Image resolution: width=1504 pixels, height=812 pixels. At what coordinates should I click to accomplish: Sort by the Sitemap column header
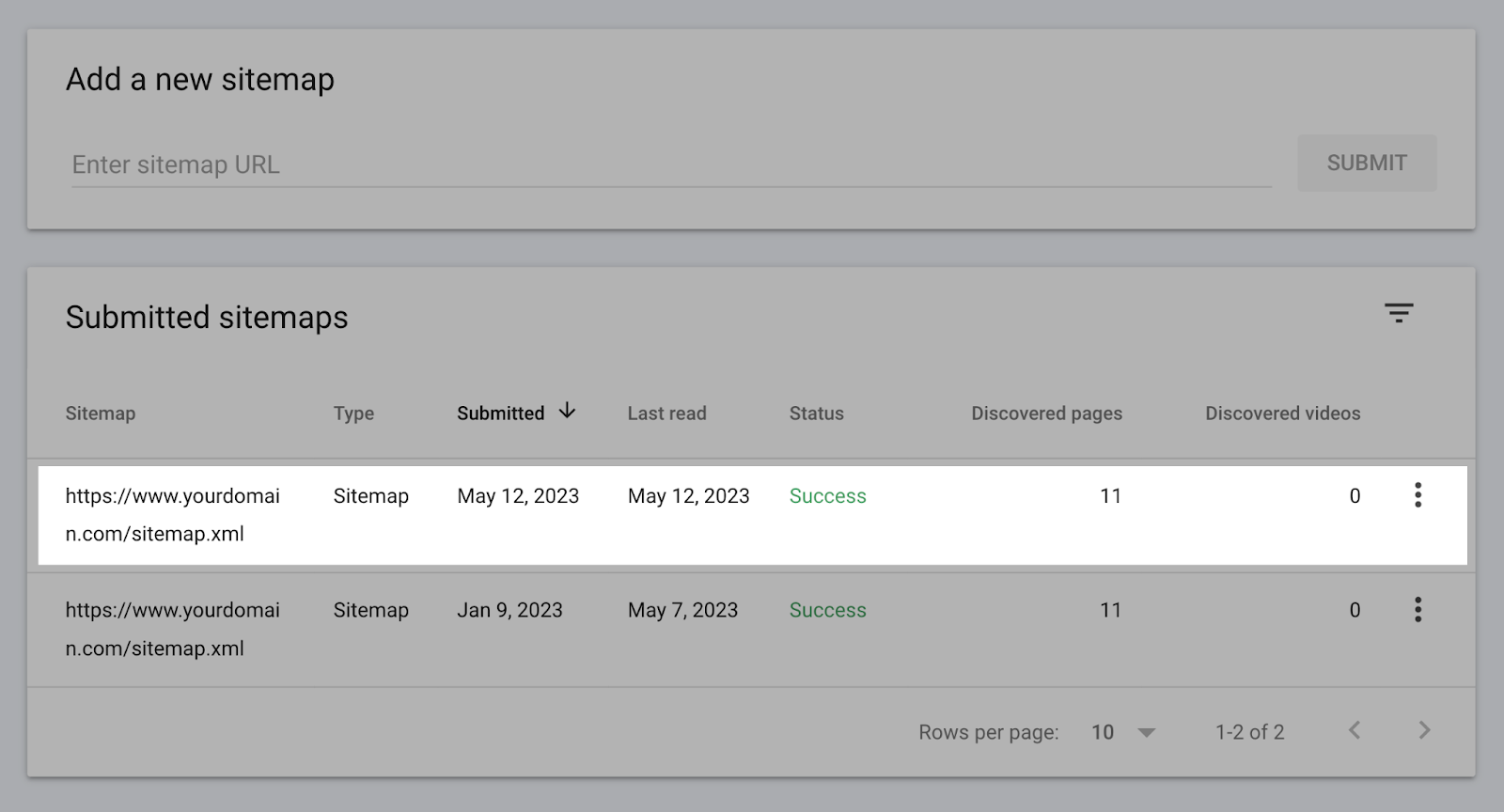click(101, 414)
